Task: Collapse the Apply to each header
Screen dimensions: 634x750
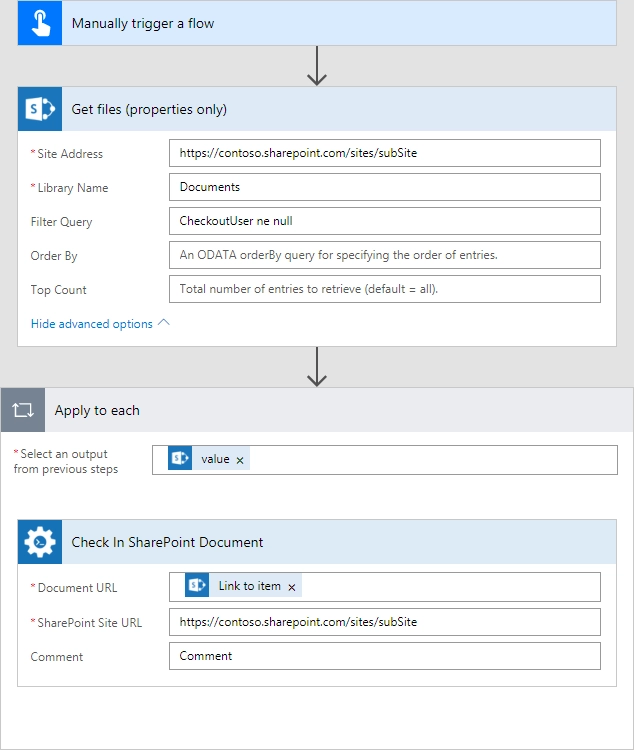Action: pos(317,410)
